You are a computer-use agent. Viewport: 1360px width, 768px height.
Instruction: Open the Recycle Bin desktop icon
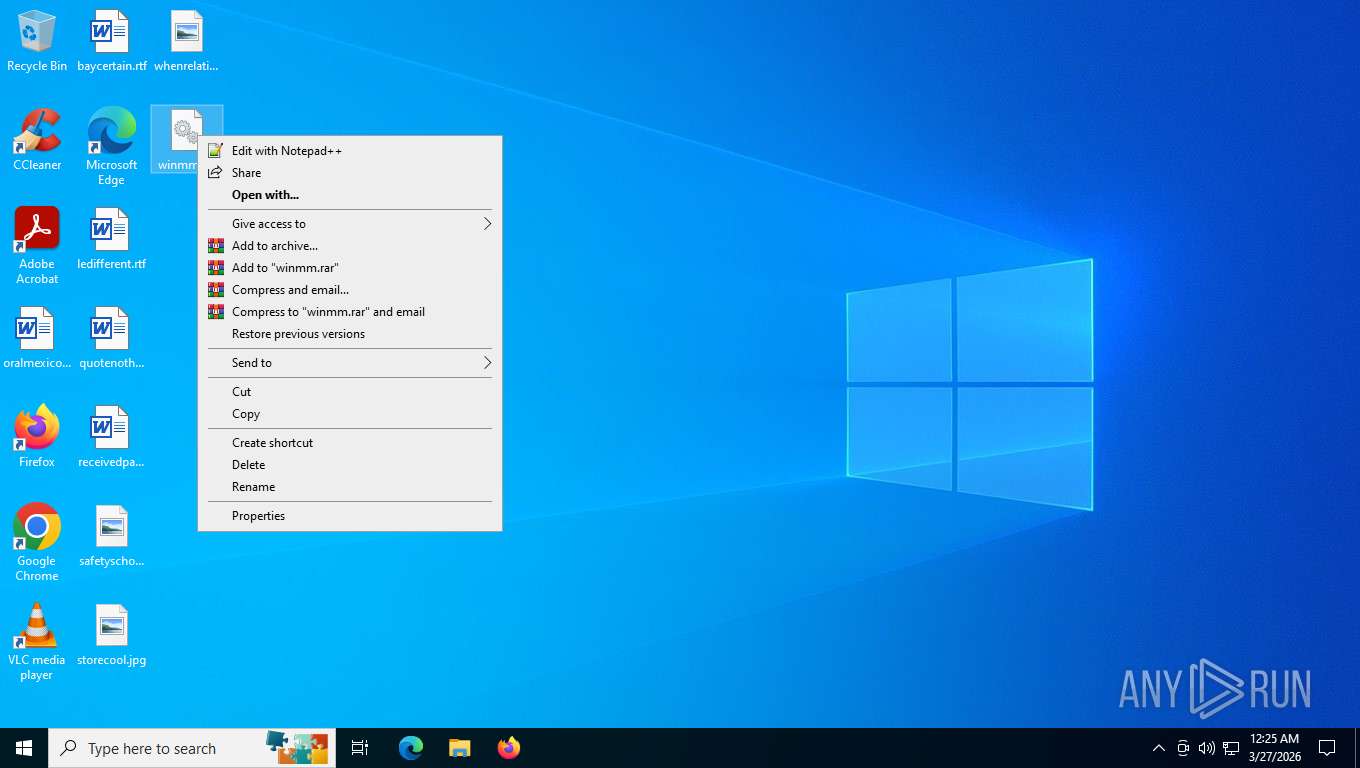pos(37,41)
